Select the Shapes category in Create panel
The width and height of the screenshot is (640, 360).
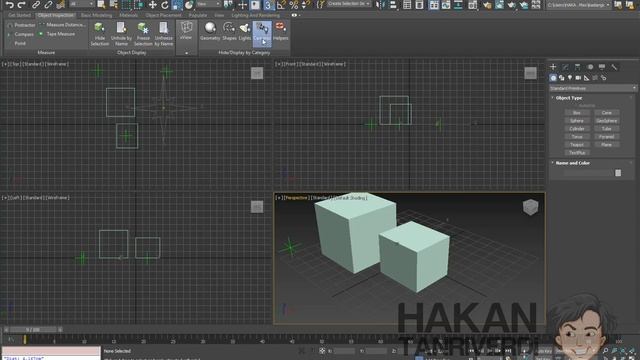[x=562, y=78]
